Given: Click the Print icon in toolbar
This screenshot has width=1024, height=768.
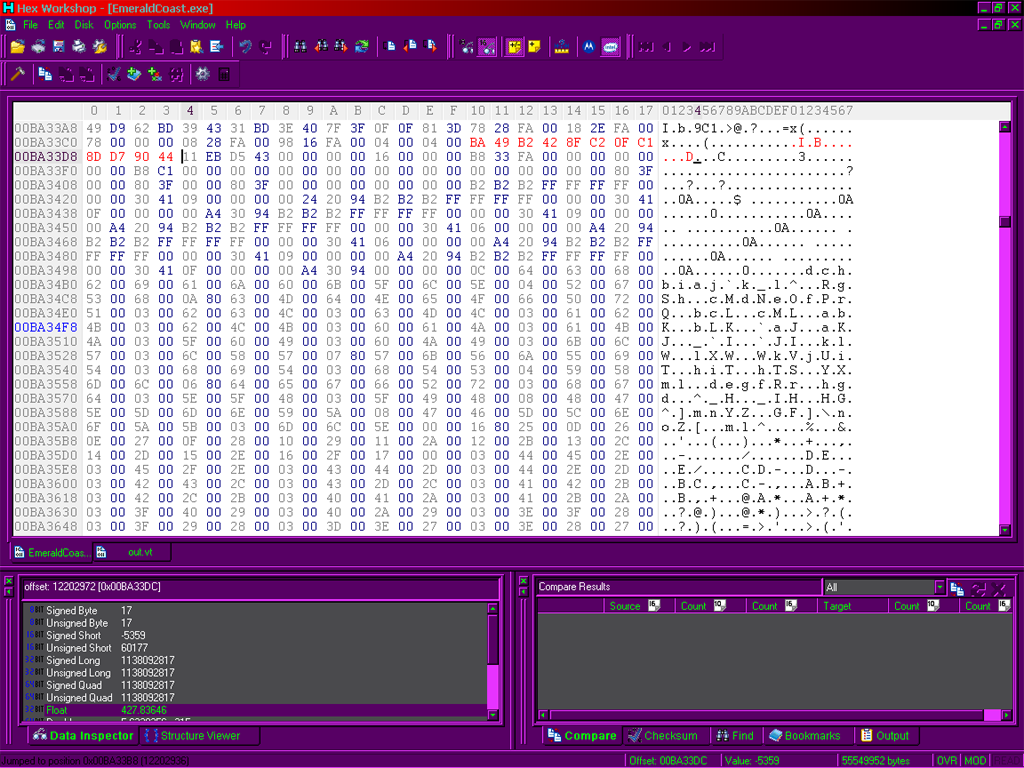Looking at the screenshot, I should point(79,47).
